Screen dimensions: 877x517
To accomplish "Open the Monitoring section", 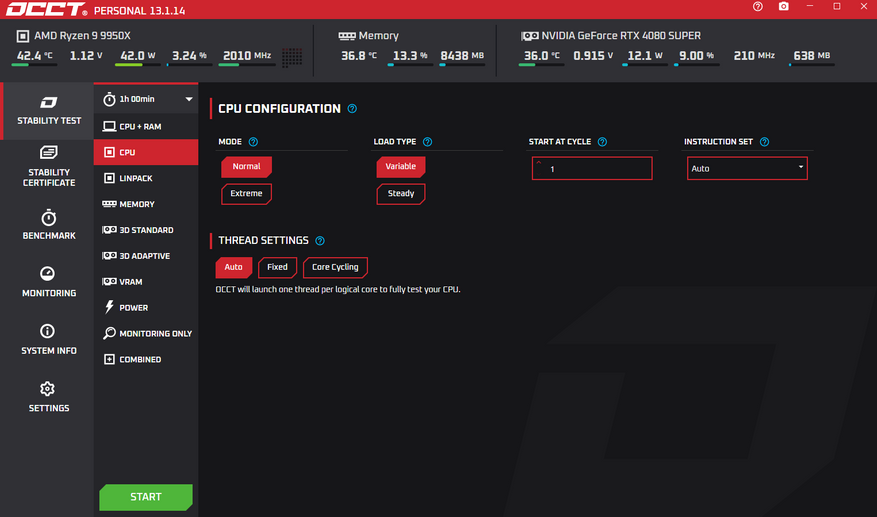I will (x=49, y=281).
